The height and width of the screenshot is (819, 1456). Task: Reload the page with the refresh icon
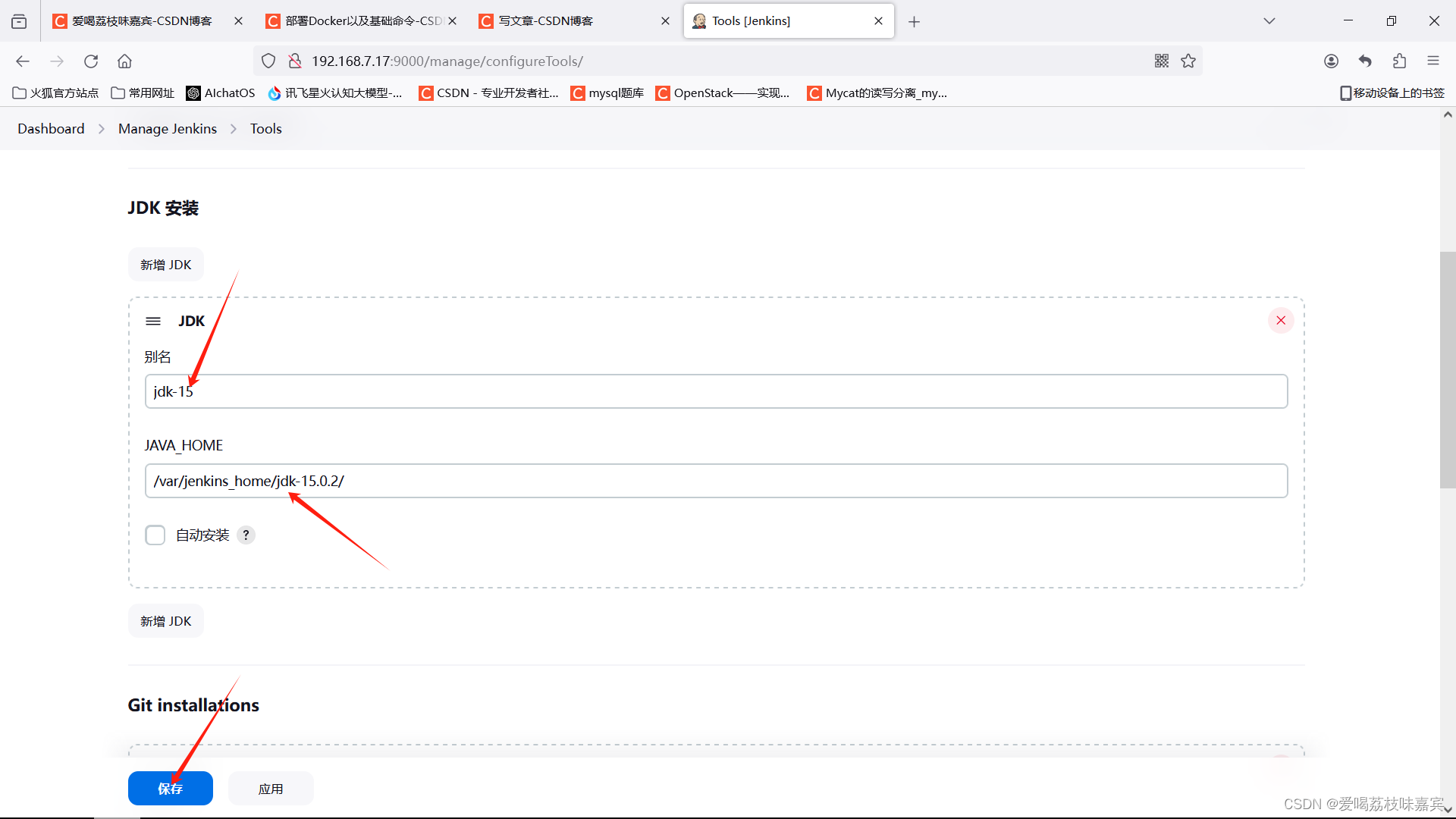pos(91,61)
